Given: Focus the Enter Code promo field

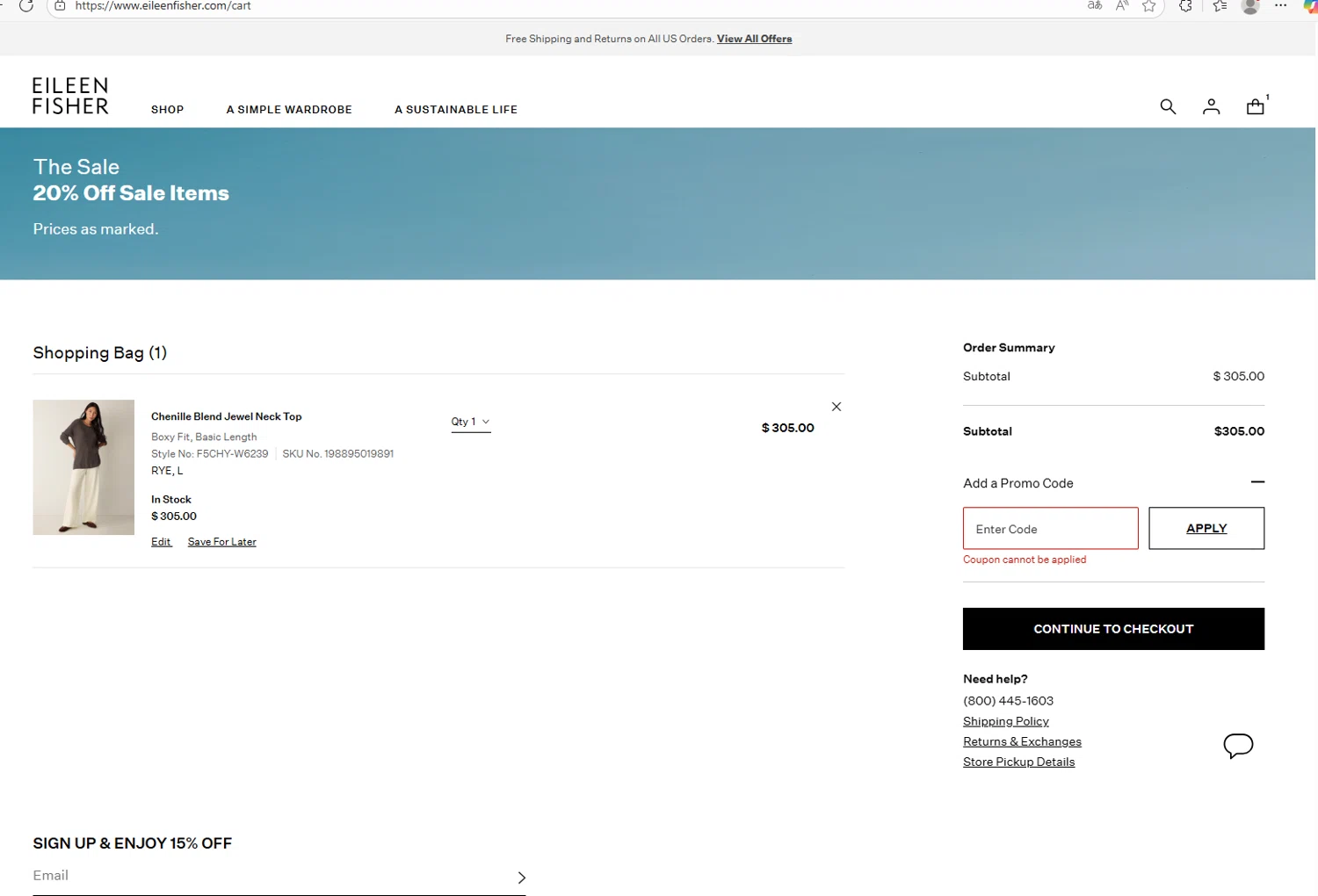Looking at the screenshot, I should click(x=1051, y=529).
